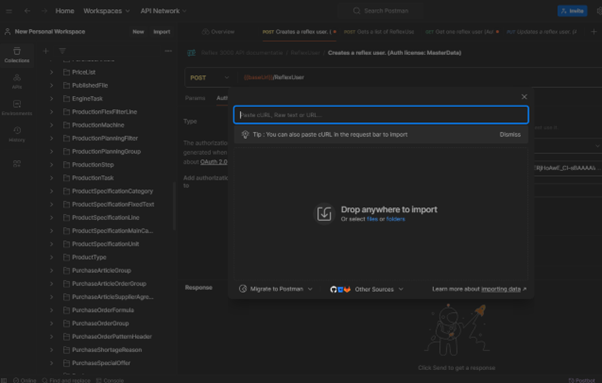
Task: Click the drop to import icon
Action: point(324,213)
